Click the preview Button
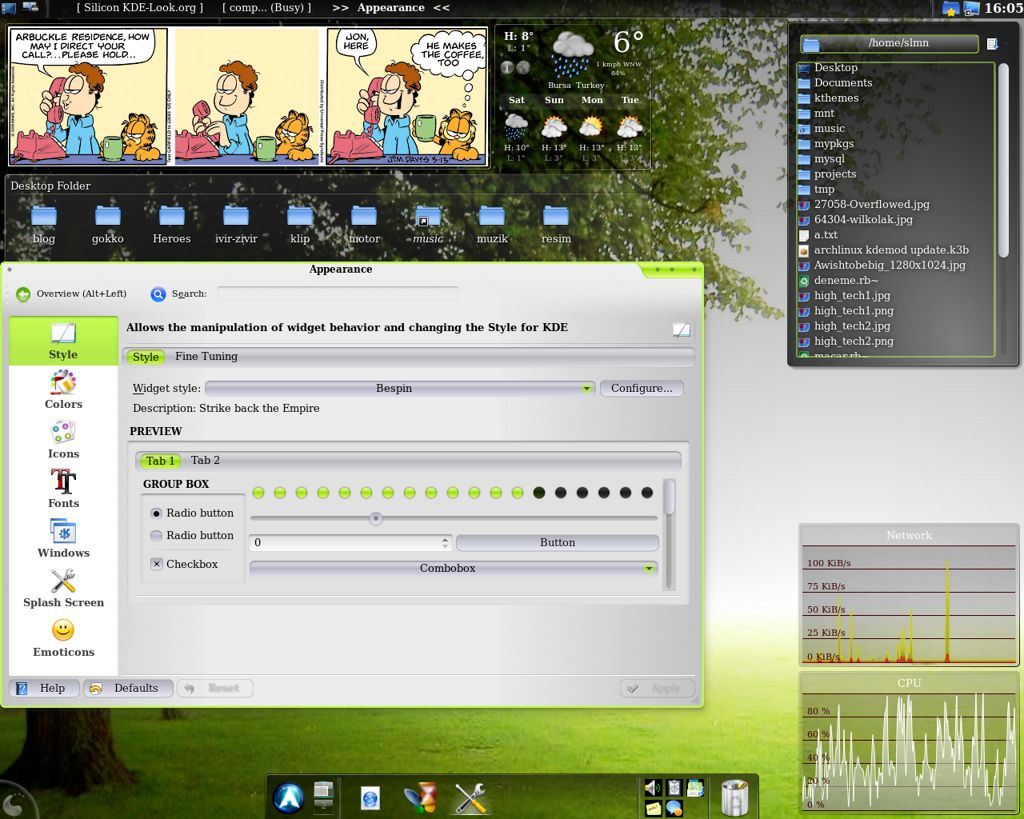This screenshot has width=1024, height=819. (x=557, y=542)
